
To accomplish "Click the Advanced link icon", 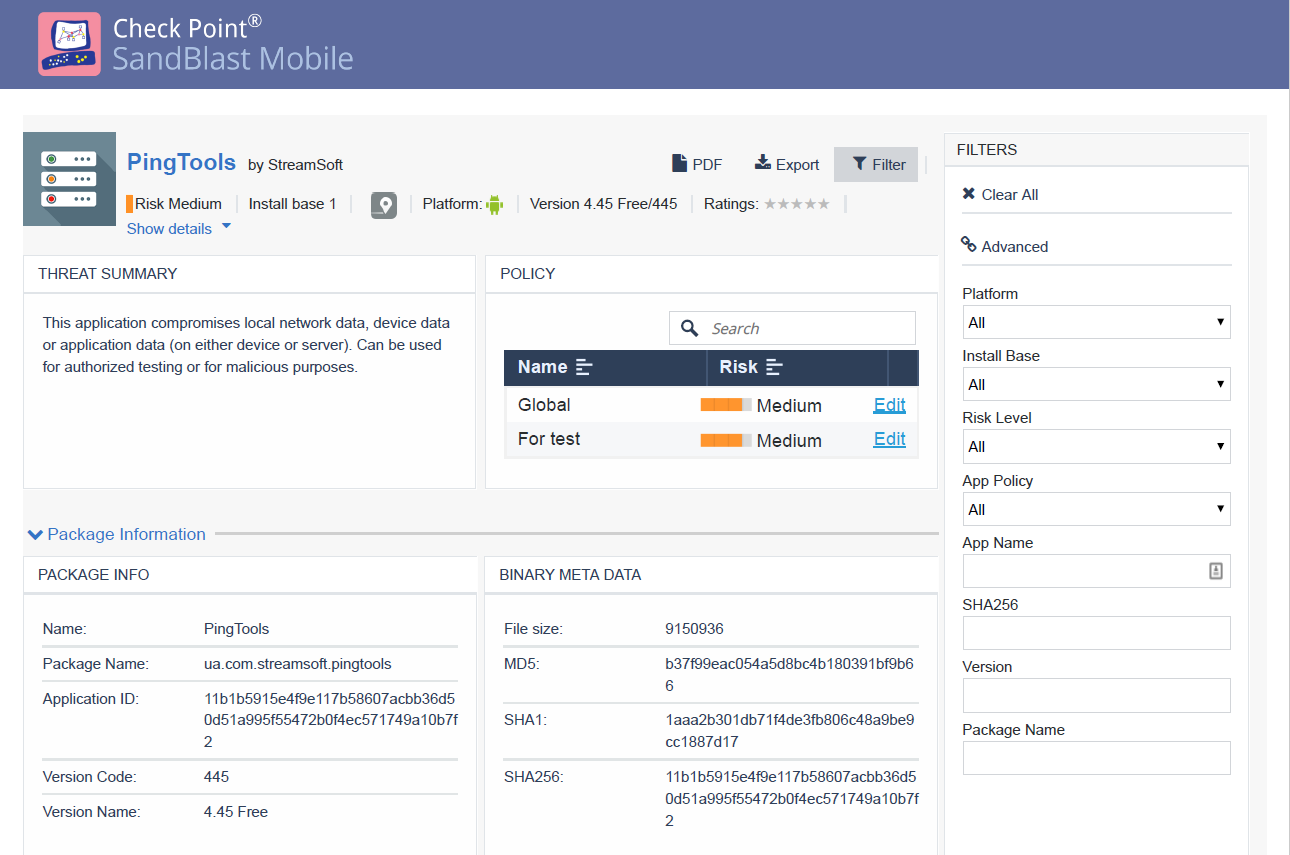I will [968, 244].
